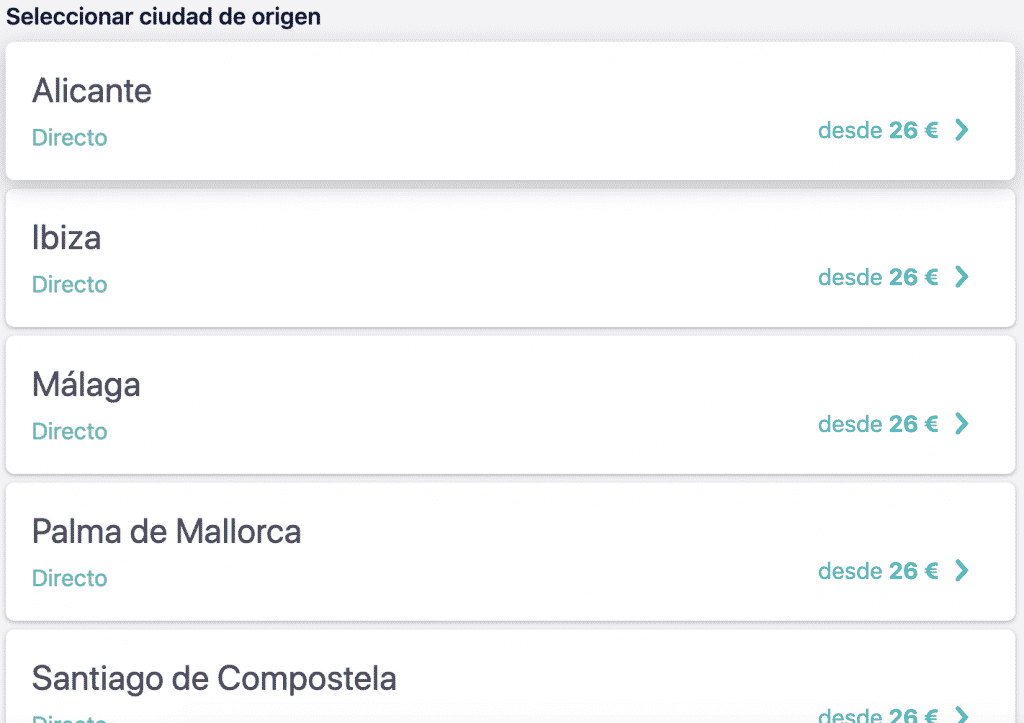This screenshot has width=1024, height=723.
Task: Pick Palma de Mallorca as origin
Action: 166,532
